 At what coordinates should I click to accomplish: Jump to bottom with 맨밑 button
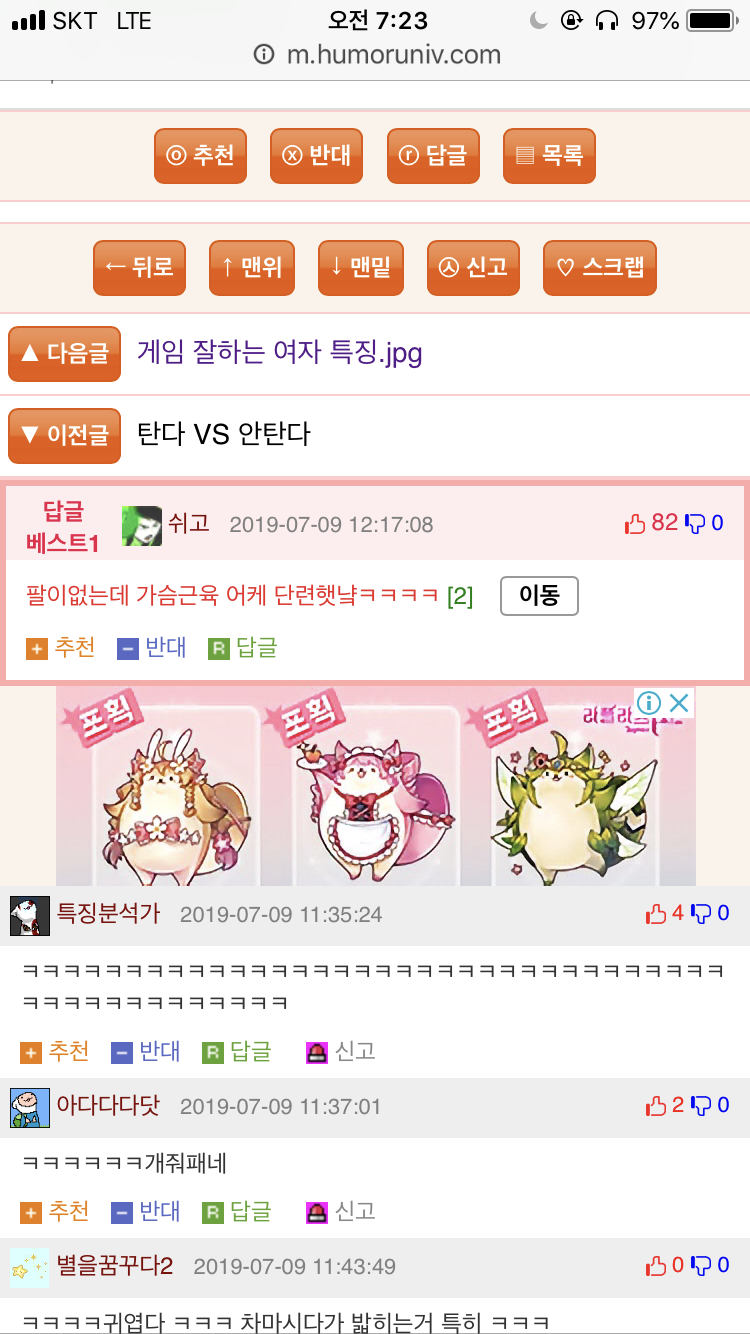[x=361, y=268]
